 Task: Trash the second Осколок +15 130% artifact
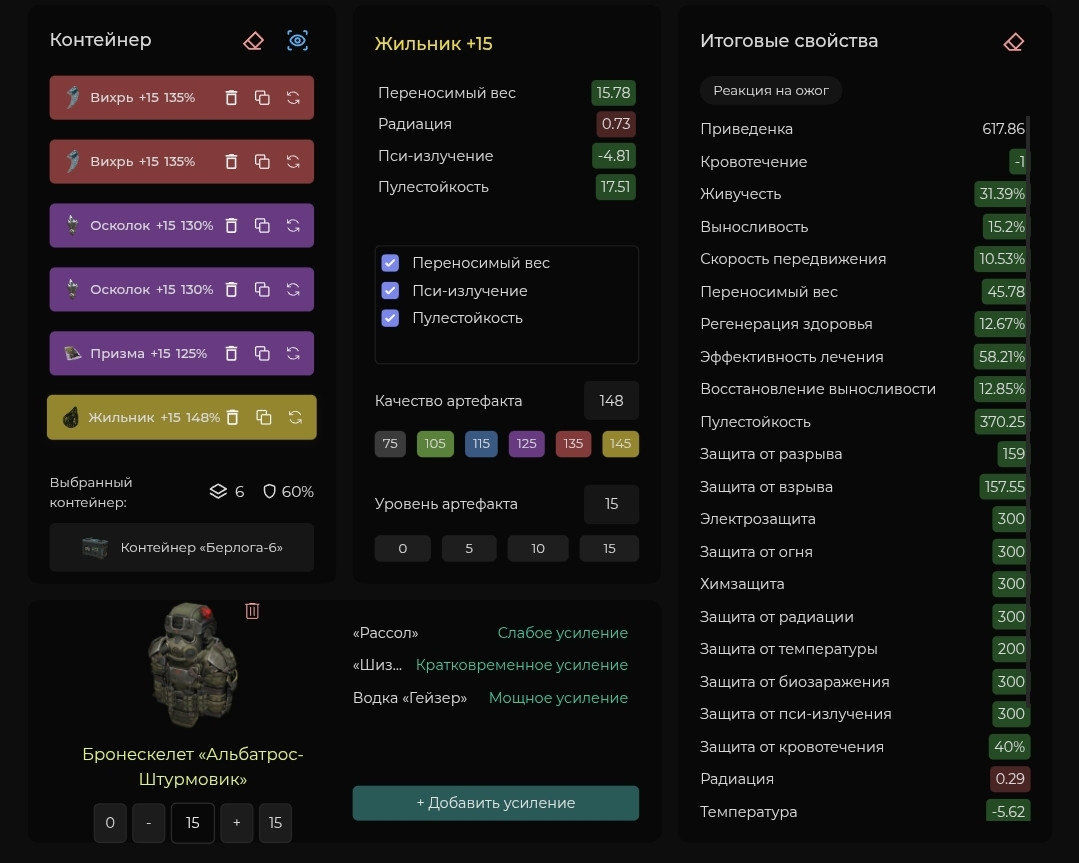(x=231, y=290)
